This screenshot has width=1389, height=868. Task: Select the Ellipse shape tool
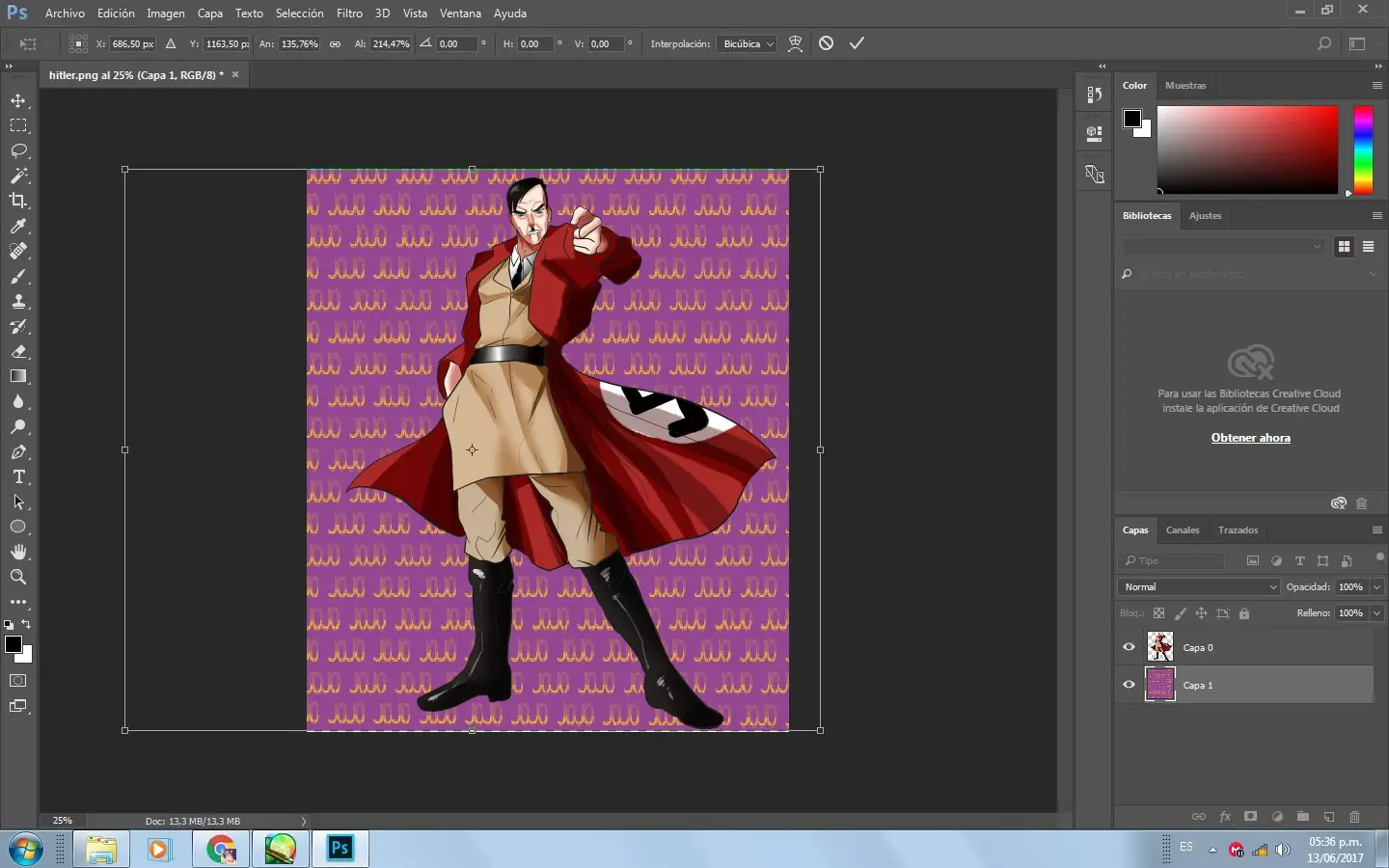coord(18,527)
